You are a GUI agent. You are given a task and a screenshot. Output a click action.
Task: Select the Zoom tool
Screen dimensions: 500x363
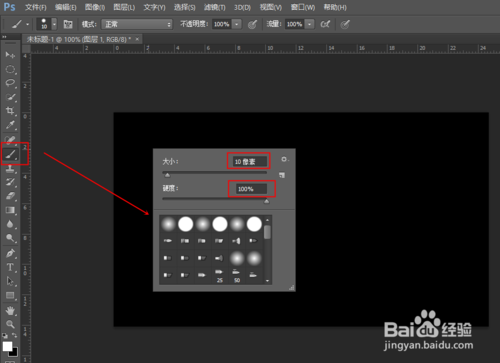tap(10, 324)
